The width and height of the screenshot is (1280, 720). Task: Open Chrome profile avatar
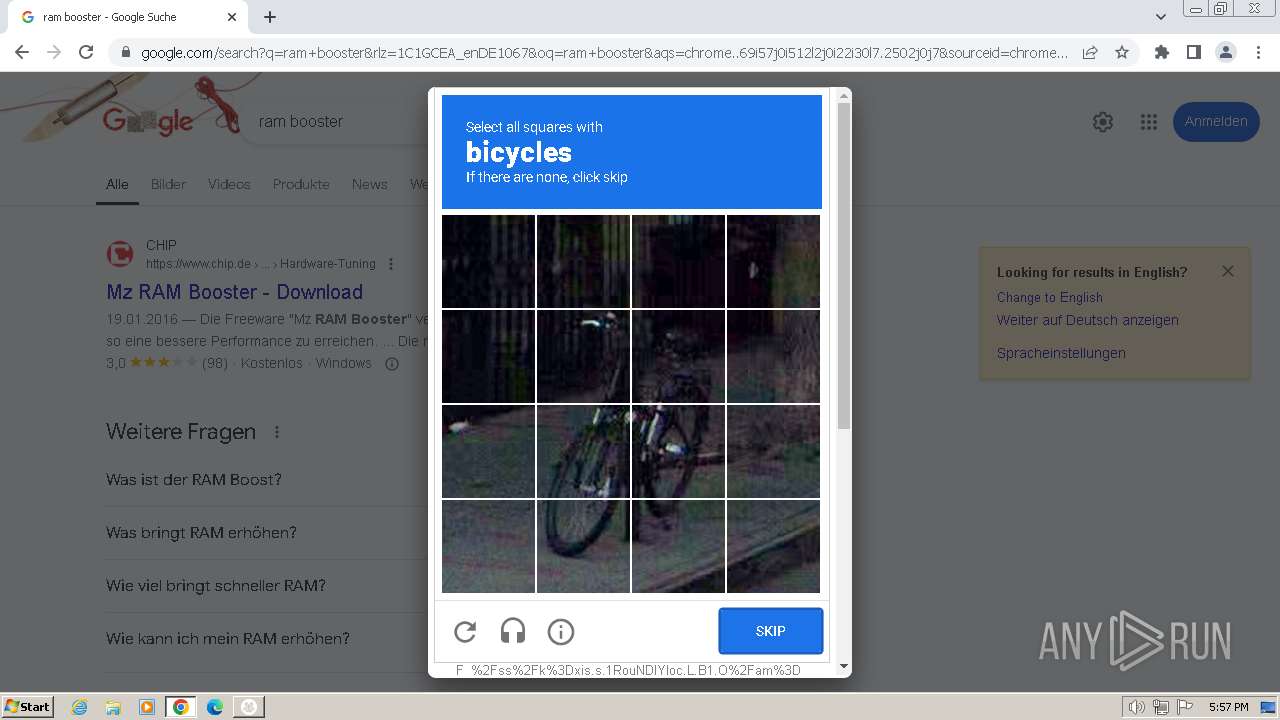coord(1226,52)
